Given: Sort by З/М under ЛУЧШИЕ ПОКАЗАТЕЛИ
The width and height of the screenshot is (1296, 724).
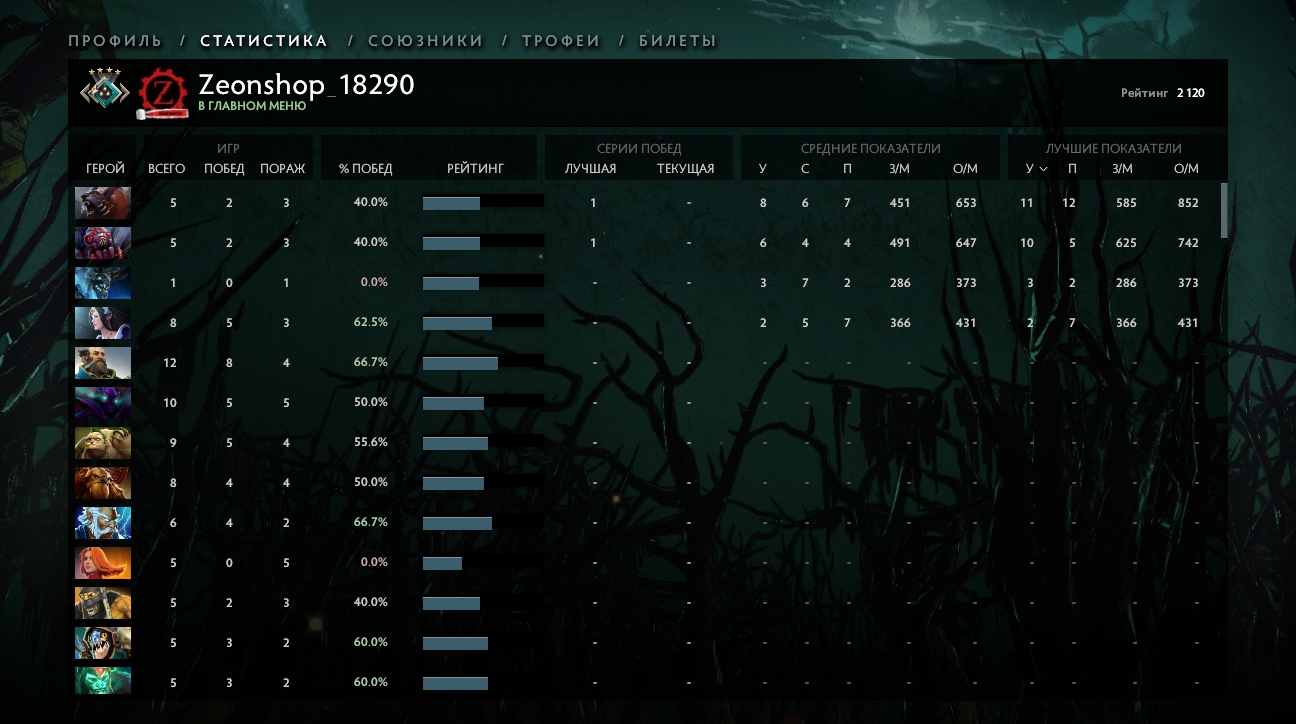Looking at the screenshot, I should click(x=1122, y=169).
